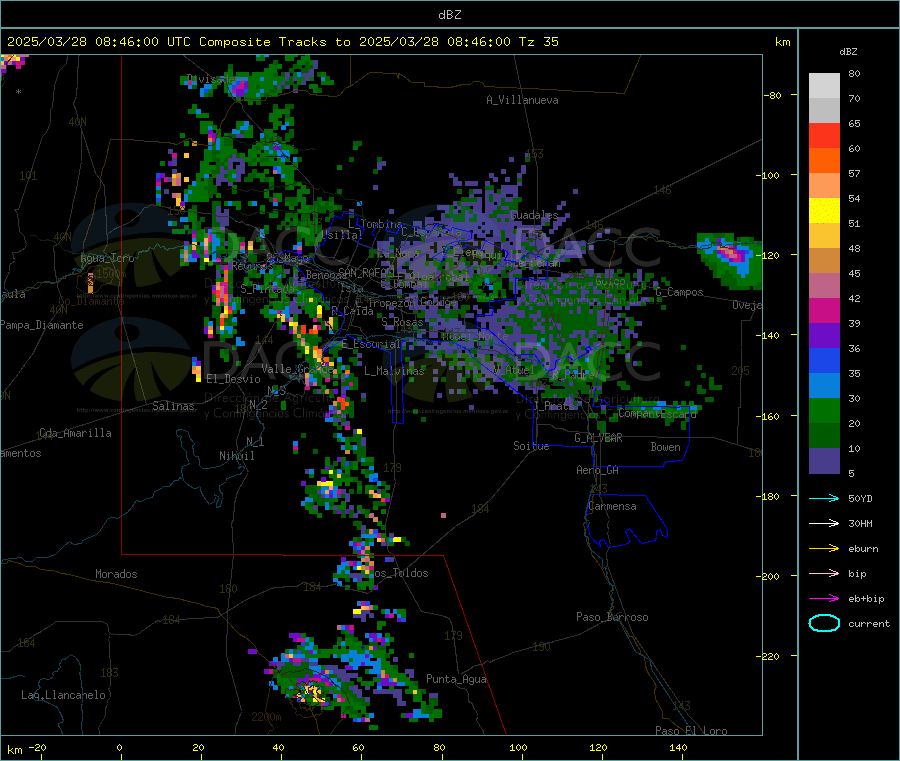The height and width of the screenshot is (761, 900).
Task: Click the '2200m' elevation label near bottom
Action: 266,717
